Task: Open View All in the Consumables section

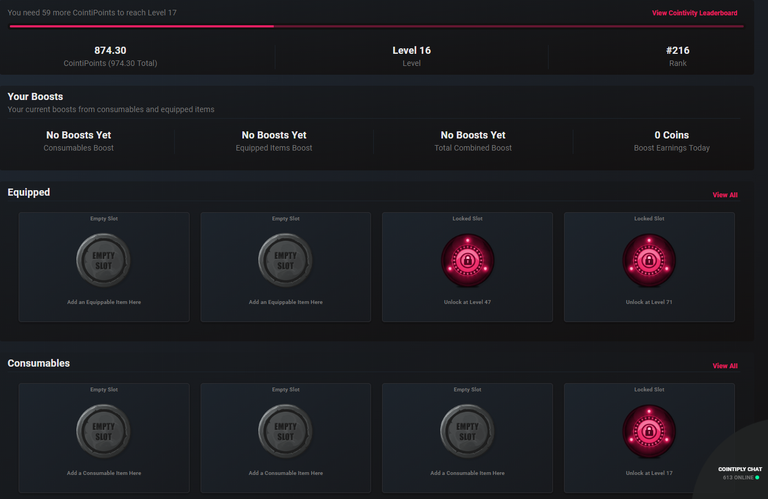Action: [x=725, y=366]
